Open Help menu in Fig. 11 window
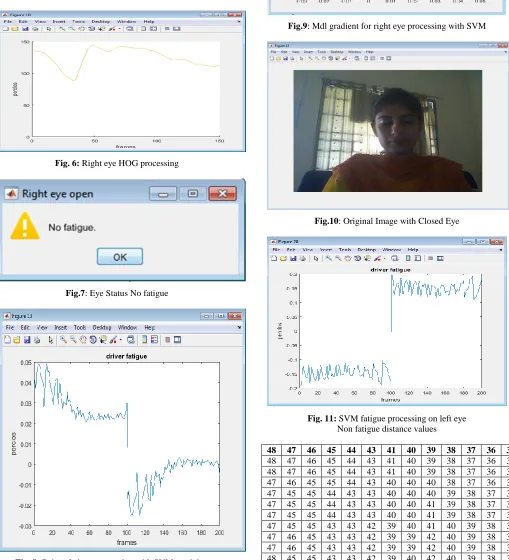The image size is (509, 560). click(x=413, y=250)
